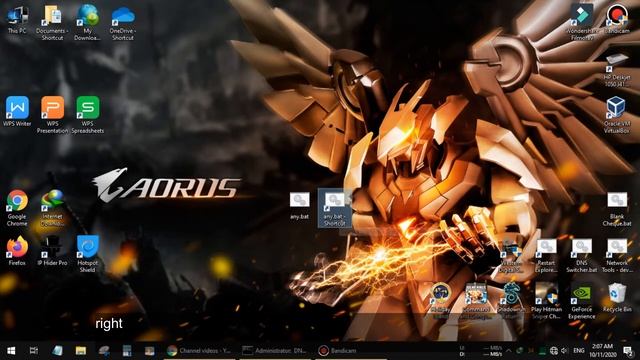Select the My Downloads globe desktop icon
The image size is (640, 360).
[x=87, y=22]
